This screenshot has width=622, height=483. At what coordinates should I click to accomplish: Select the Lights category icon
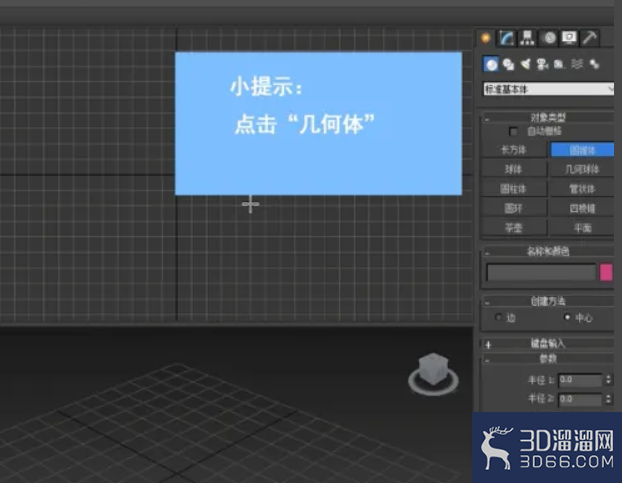tap(526, 64)
